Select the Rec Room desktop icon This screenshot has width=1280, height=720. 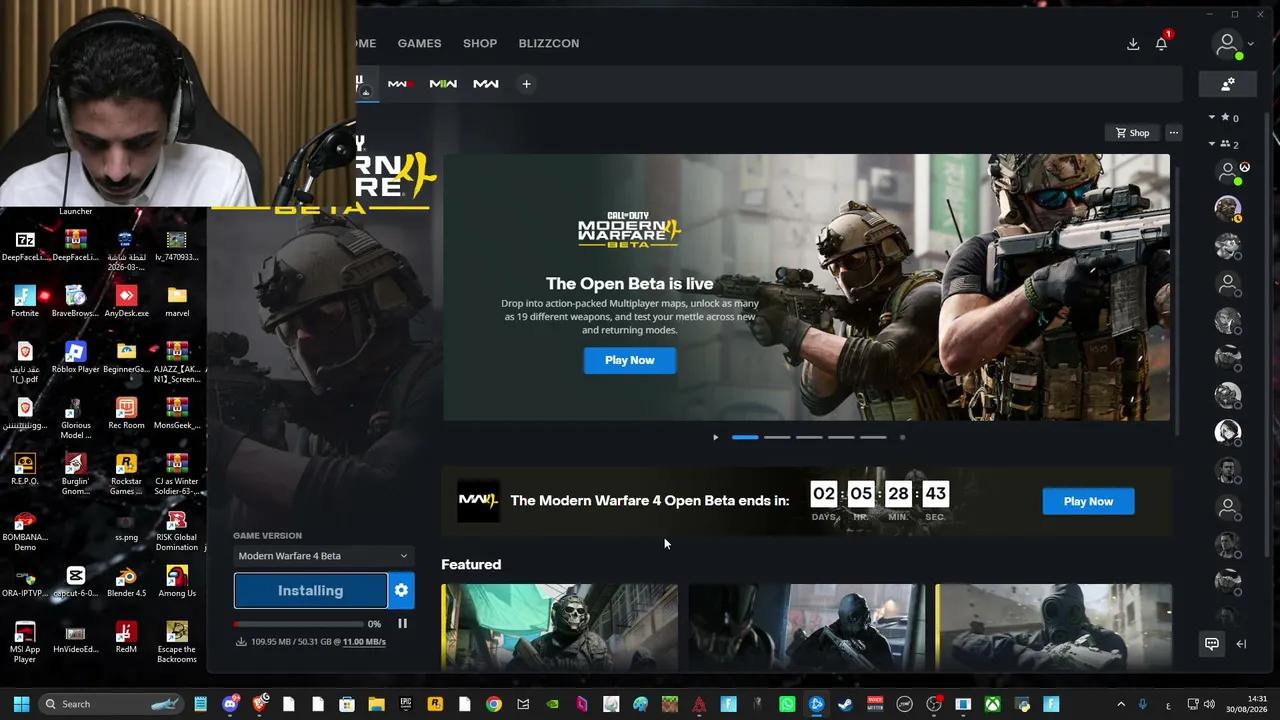tap(126, 412)
